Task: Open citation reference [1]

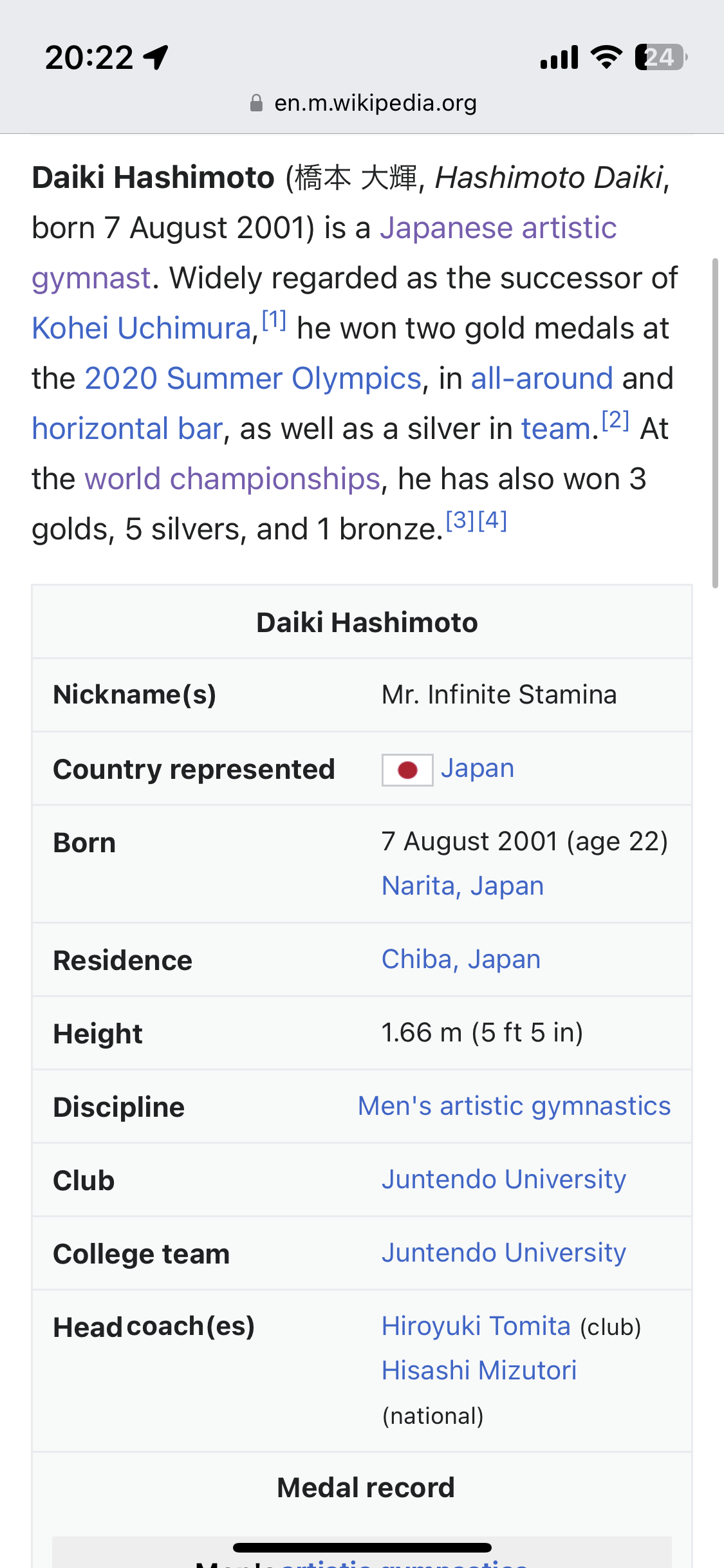Action: (x=274, y=319)
